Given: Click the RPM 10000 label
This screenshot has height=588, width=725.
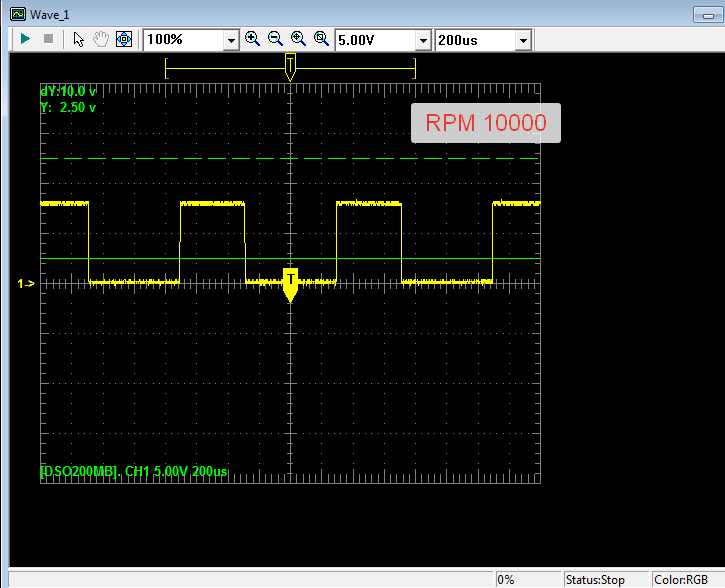Looking at the screenshot, I should (486, 123).
